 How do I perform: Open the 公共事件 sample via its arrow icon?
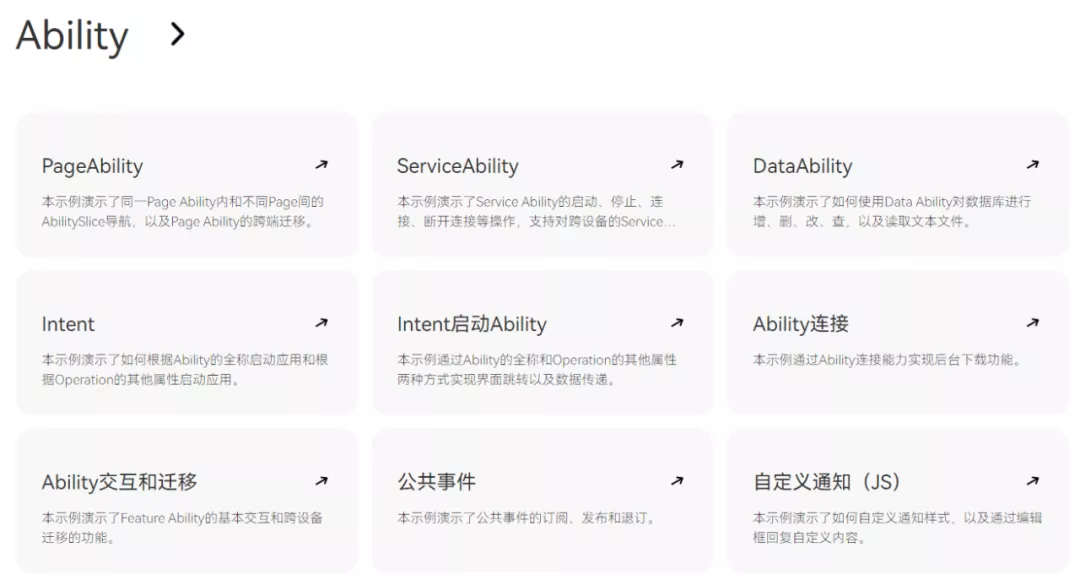click(677, 480)
